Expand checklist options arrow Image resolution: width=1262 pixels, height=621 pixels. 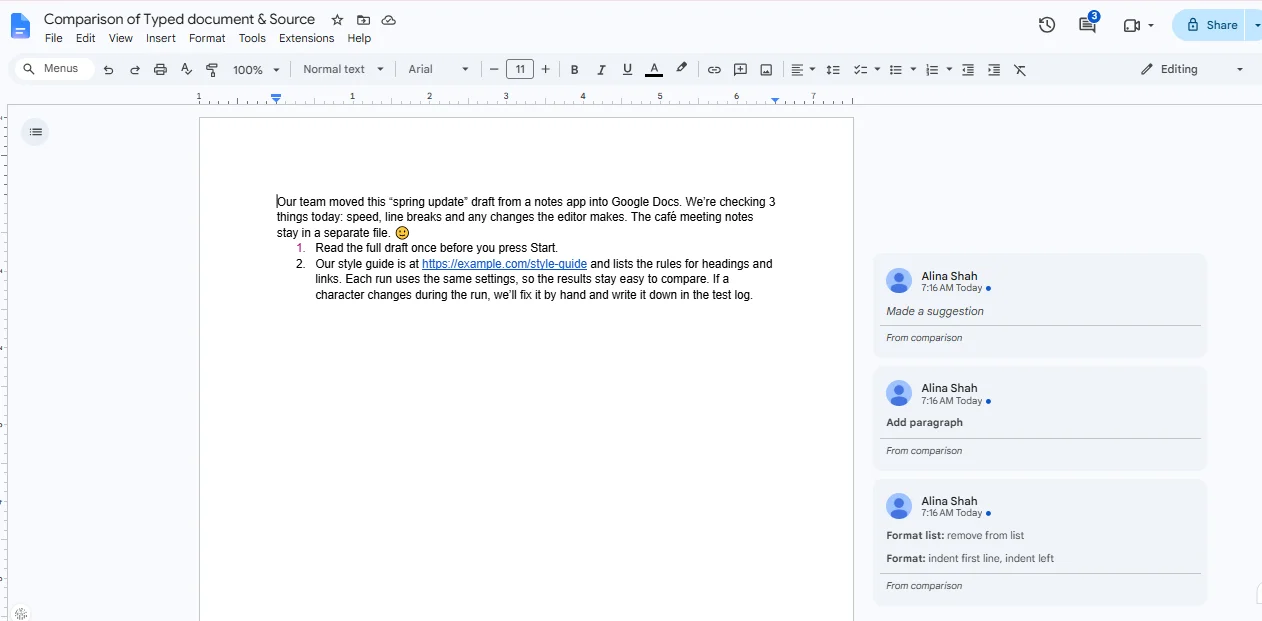(x=877, y=70)
